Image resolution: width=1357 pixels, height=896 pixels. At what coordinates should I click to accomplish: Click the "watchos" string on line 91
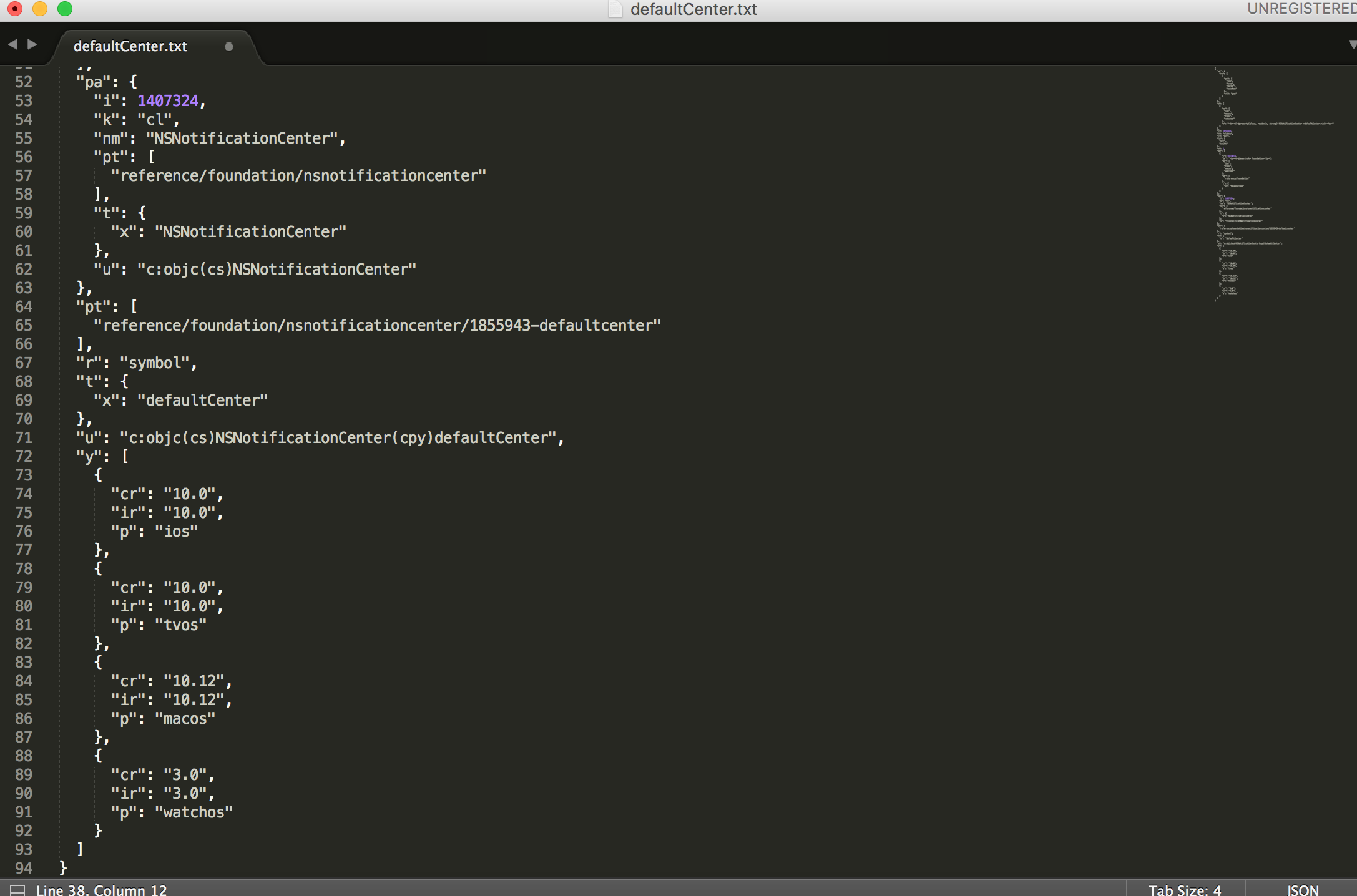[194, 812]
